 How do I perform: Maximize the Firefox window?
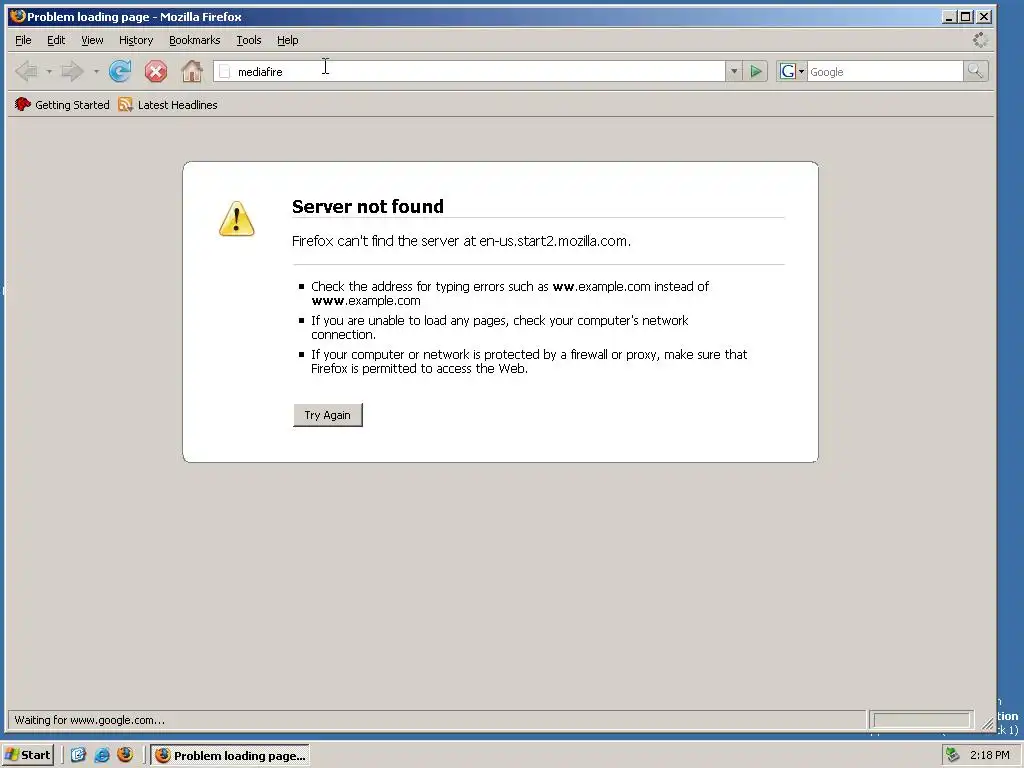(x=966, y=17)
